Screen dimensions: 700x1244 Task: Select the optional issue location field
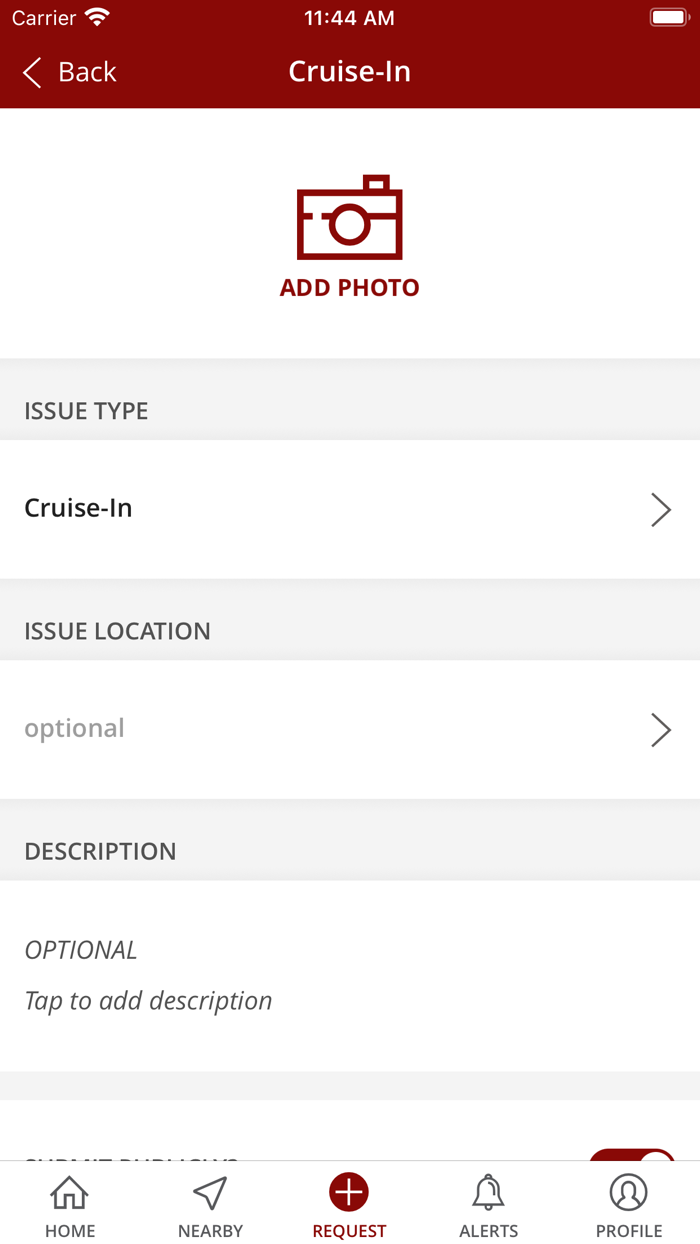[x=300, y=729]
